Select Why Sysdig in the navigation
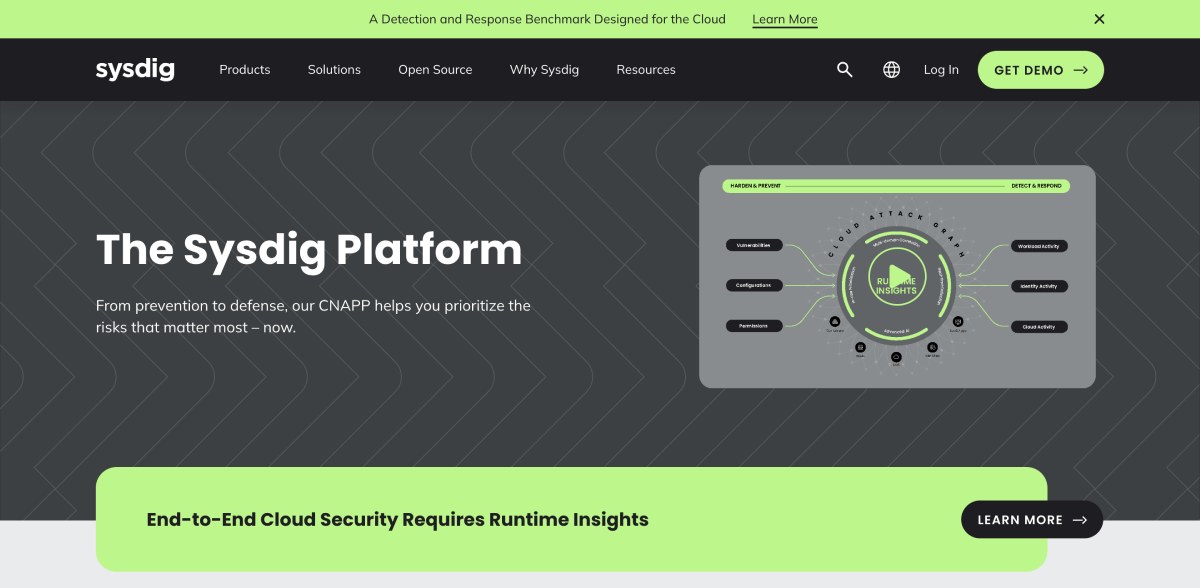This screenshot has width=1200, height=588. click(x=544, y=69)
